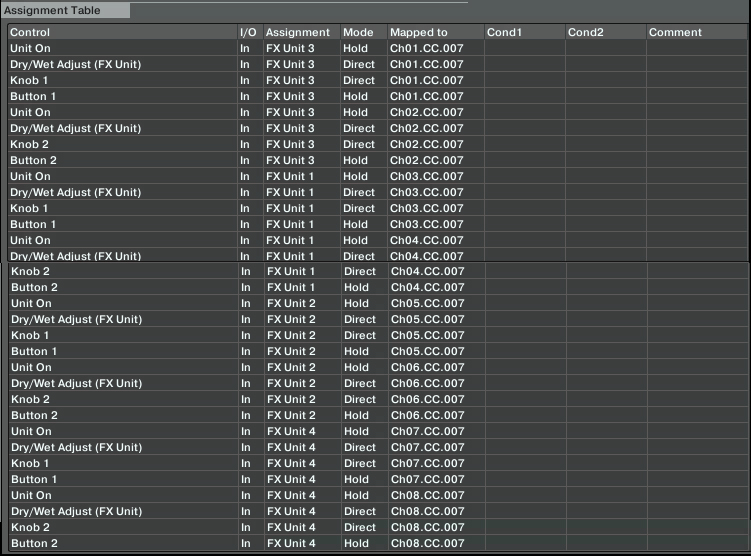Select Knob 1 row for FX Unit 3
This screenshot has width=751, height=556.
[x=377, y=80]
